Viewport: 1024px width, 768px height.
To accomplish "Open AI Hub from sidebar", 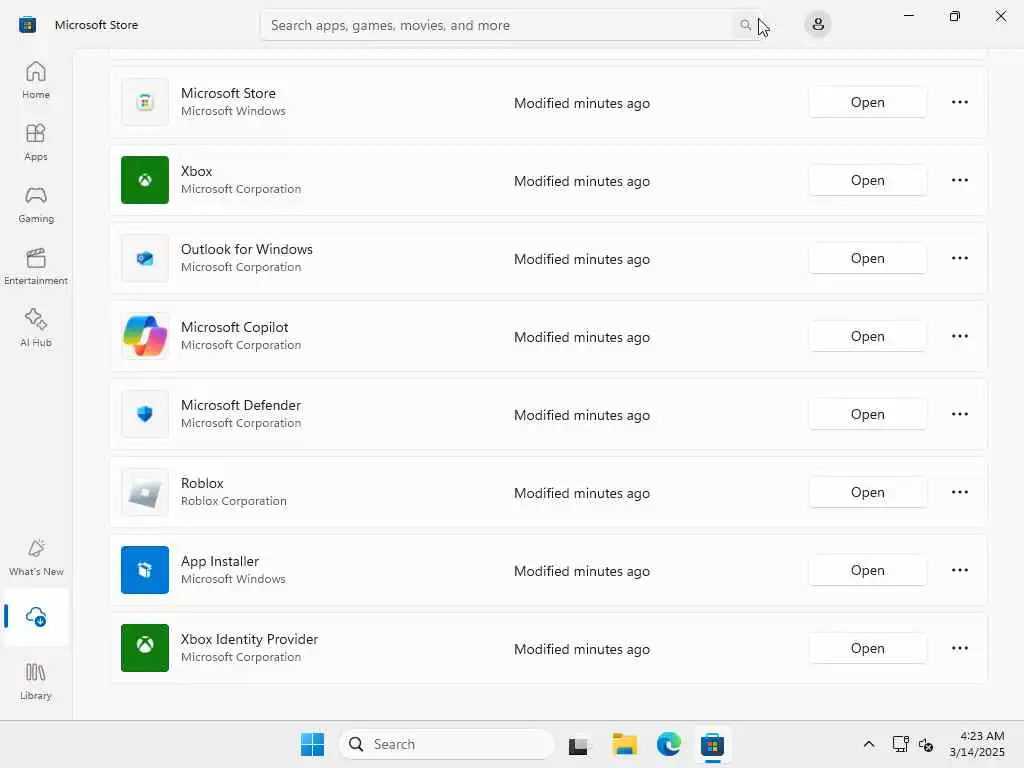I will [36, 328].
